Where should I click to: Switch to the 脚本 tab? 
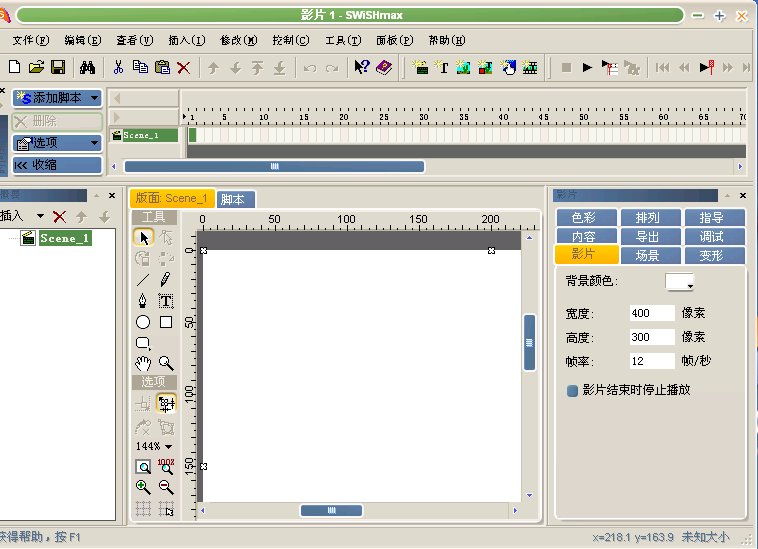click(x=236, y=199)
